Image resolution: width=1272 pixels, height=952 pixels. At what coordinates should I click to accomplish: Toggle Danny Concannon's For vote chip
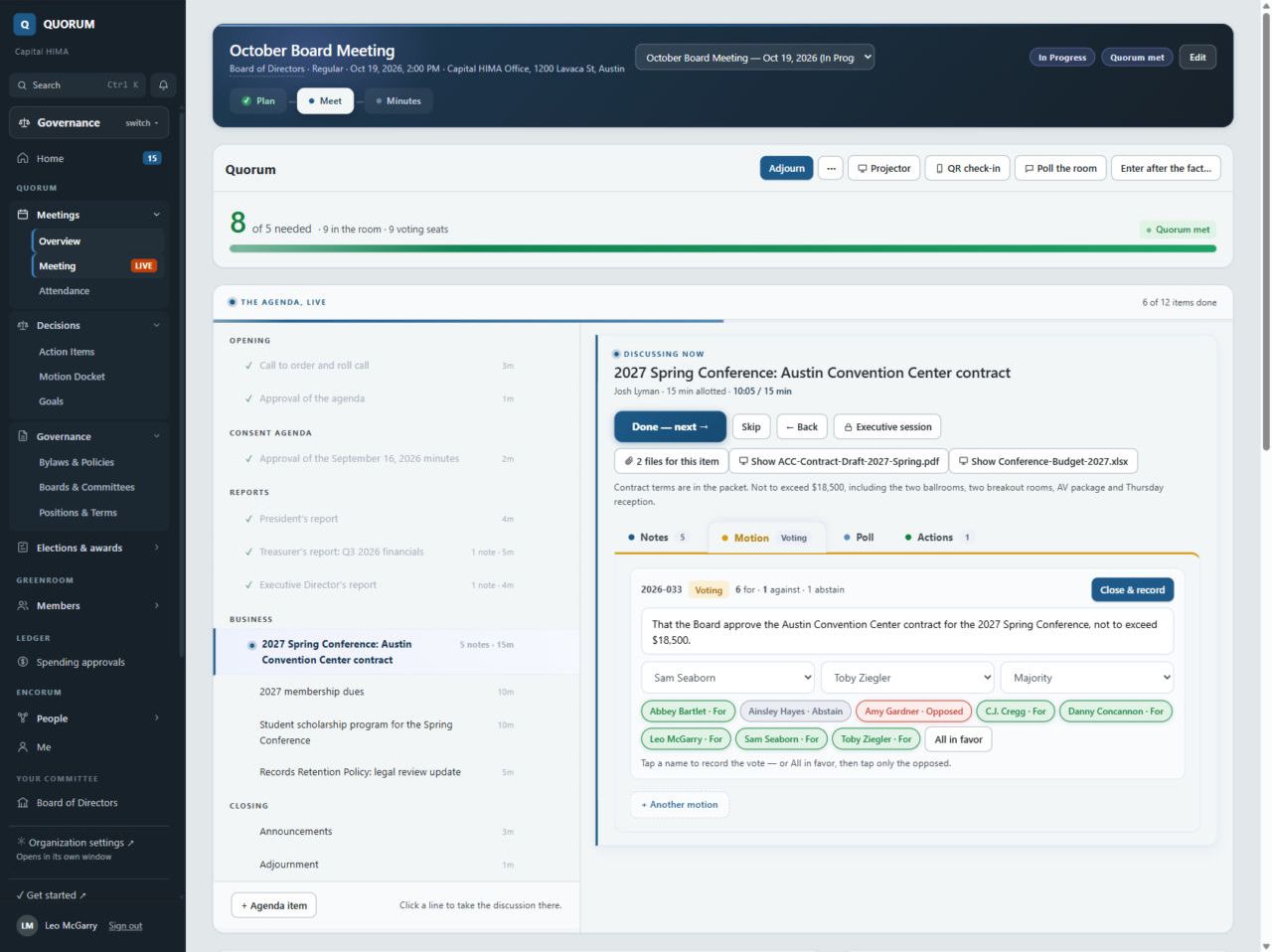[1115, 712]
